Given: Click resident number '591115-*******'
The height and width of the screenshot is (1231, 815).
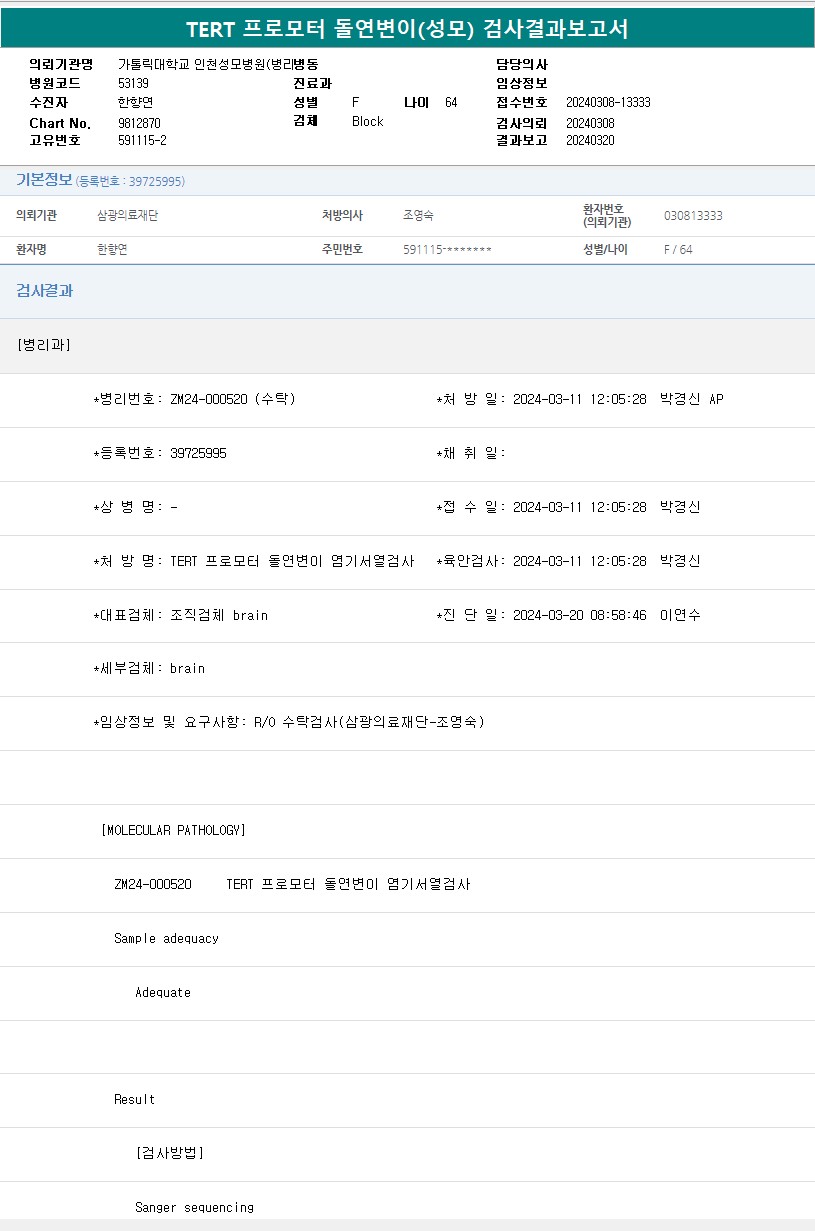Looking at the screenshot, I should [x=447, y=249].
